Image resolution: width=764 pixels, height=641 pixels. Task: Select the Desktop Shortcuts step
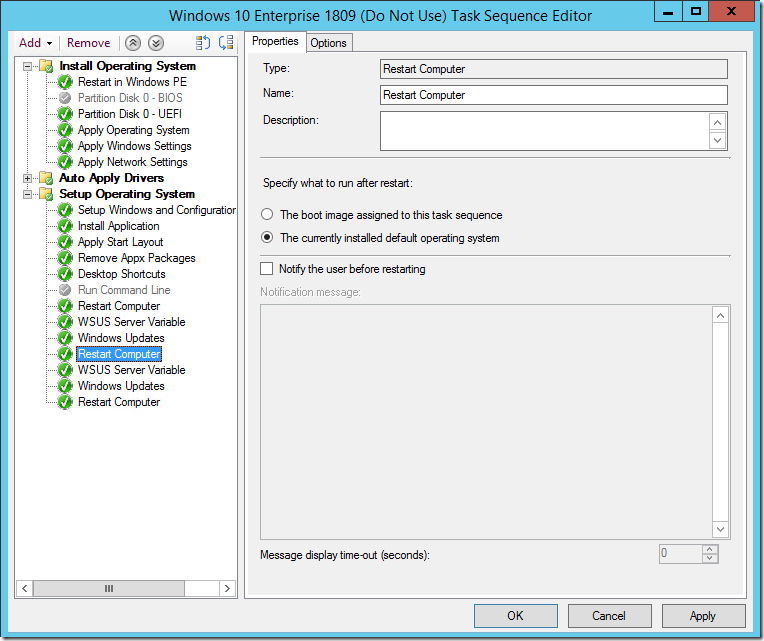point(122,274)
